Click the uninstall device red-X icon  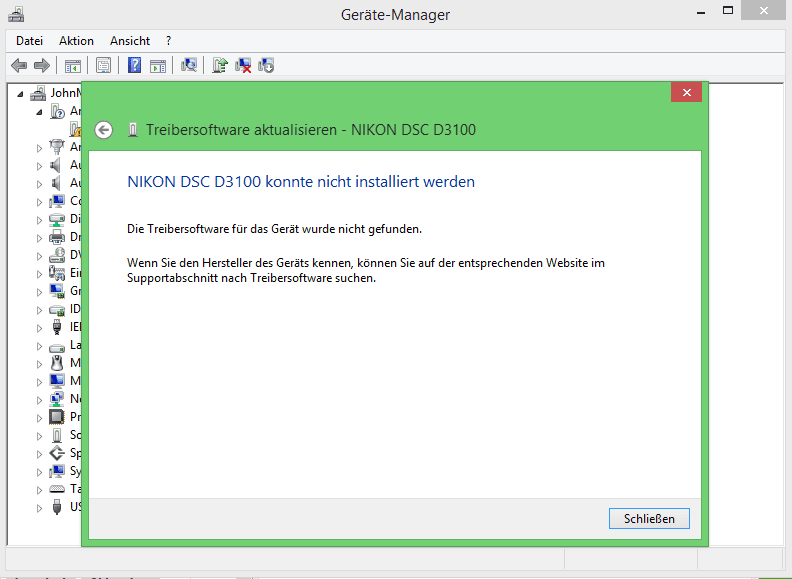point(243,65)
